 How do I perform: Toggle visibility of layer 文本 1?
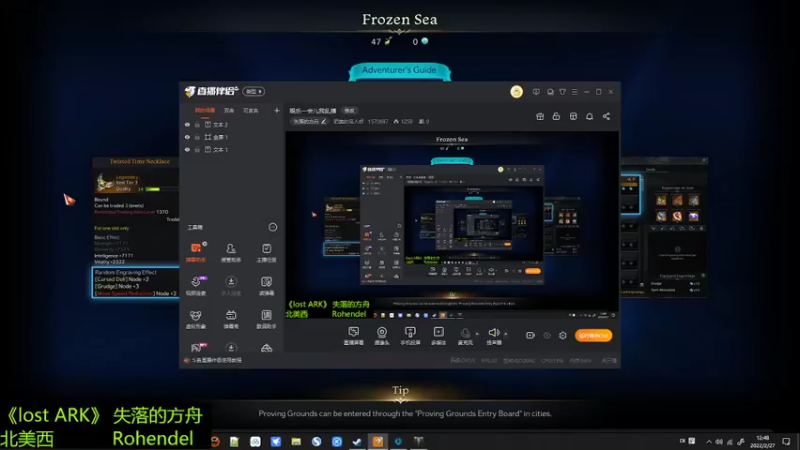[x=187, y=149]
